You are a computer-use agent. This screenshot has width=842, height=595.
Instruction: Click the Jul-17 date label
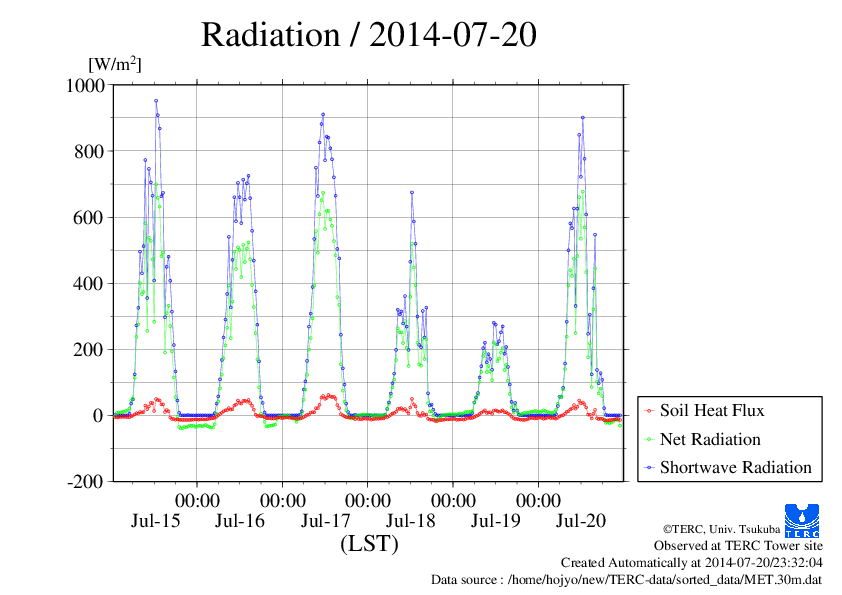pos(325,520)
